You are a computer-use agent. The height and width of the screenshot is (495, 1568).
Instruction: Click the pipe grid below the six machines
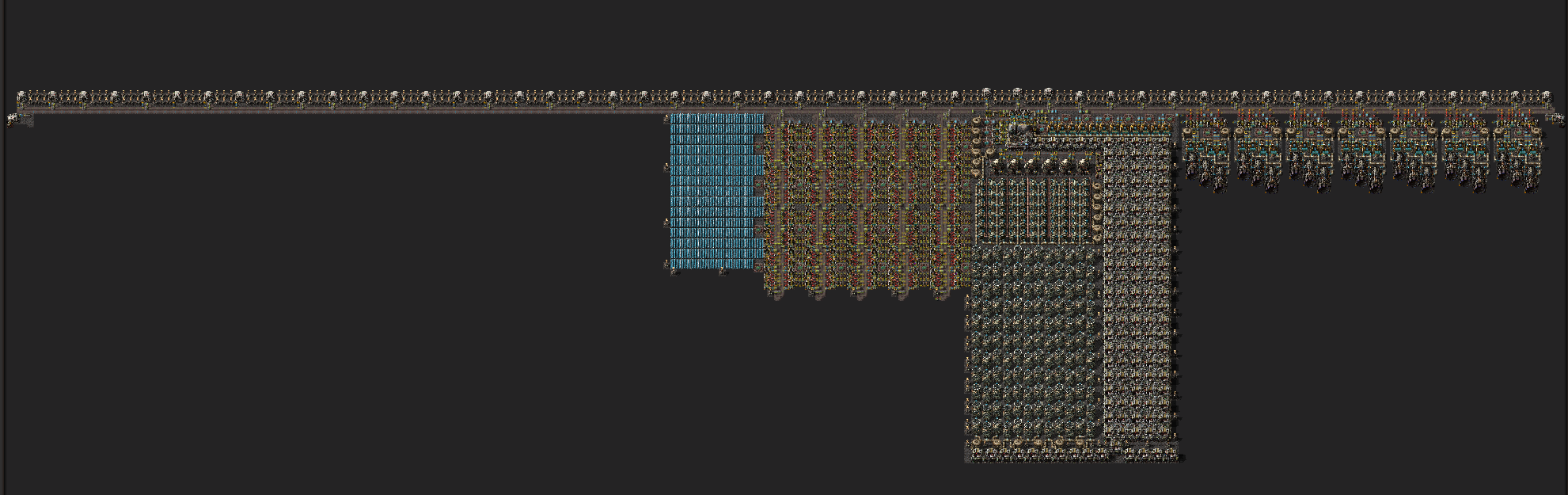click(1033, 210)
